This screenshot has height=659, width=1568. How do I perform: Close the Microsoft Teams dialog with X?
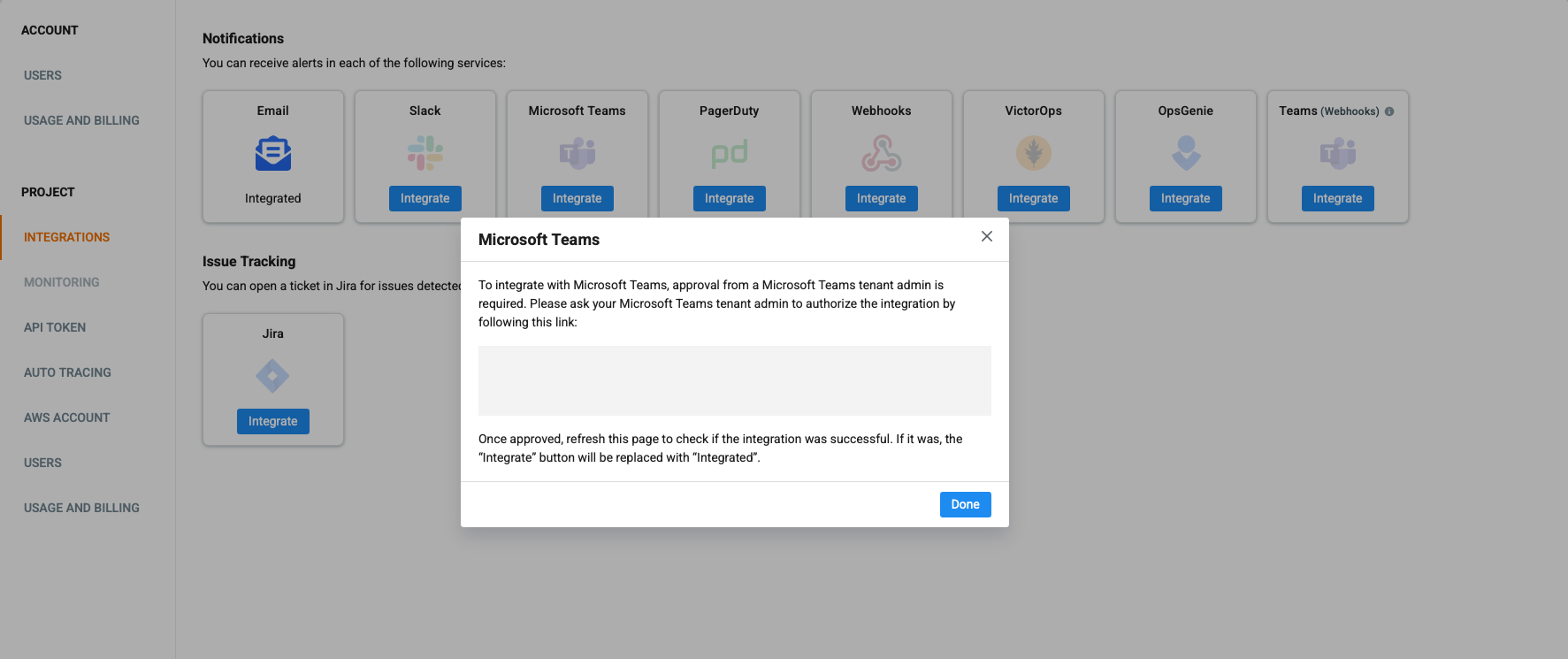987,236
